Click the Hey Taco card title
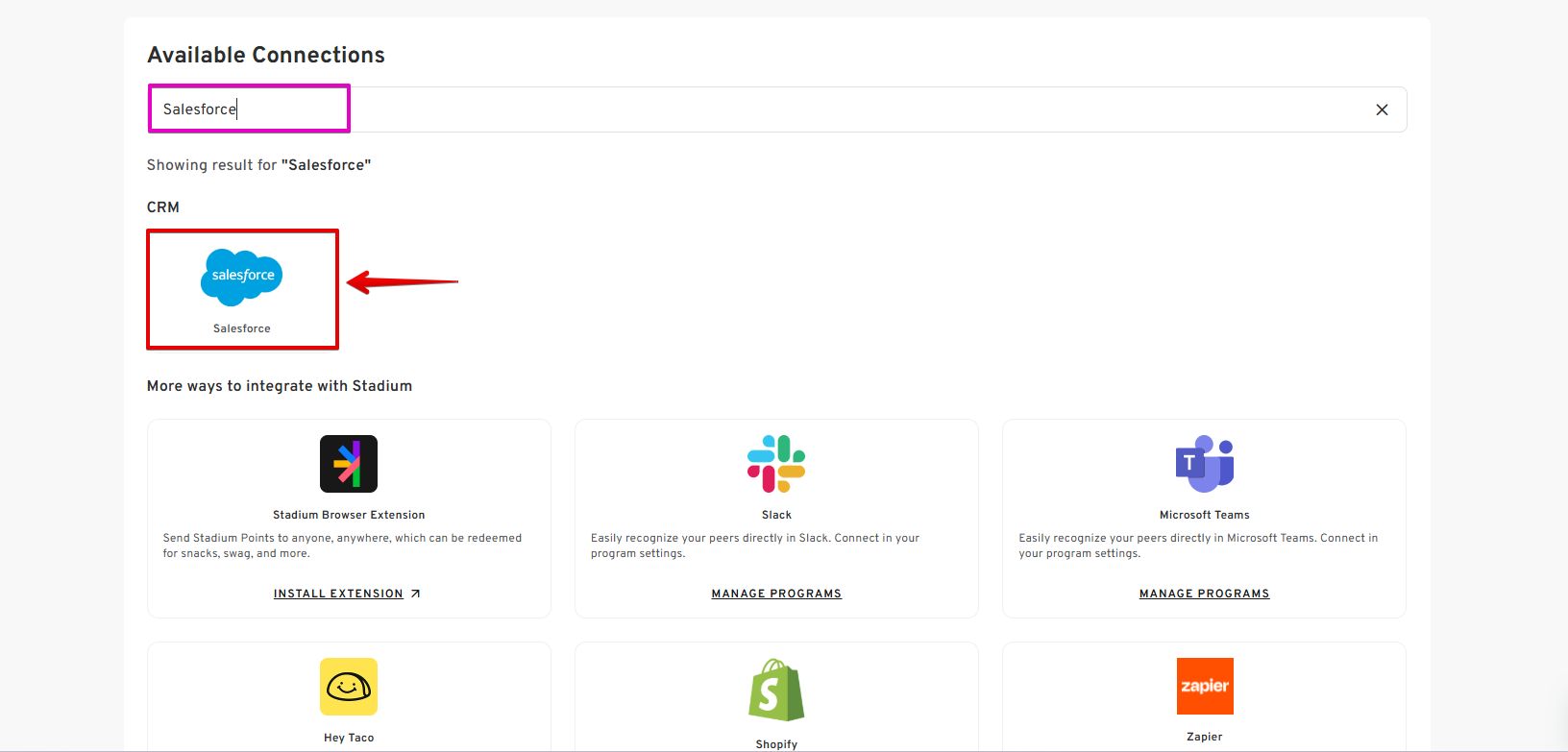Viewport: 1568px width, 752px height. click(x=349, y=738)
